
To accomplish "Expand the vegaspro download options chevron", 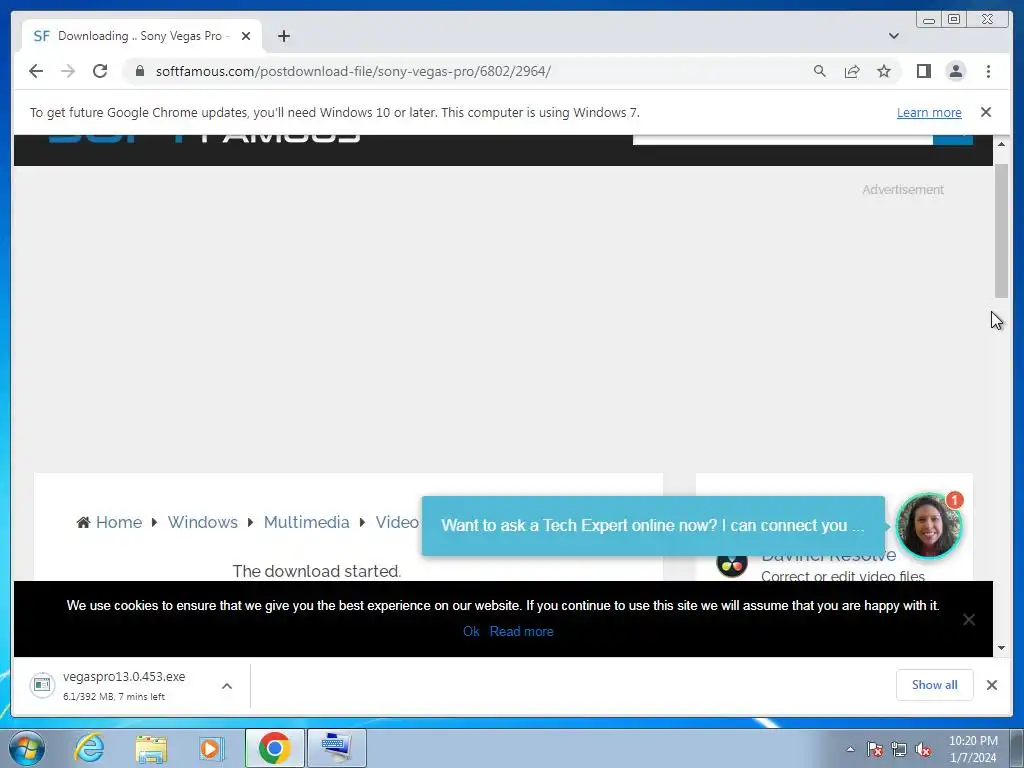I will (x=227, y=686).
